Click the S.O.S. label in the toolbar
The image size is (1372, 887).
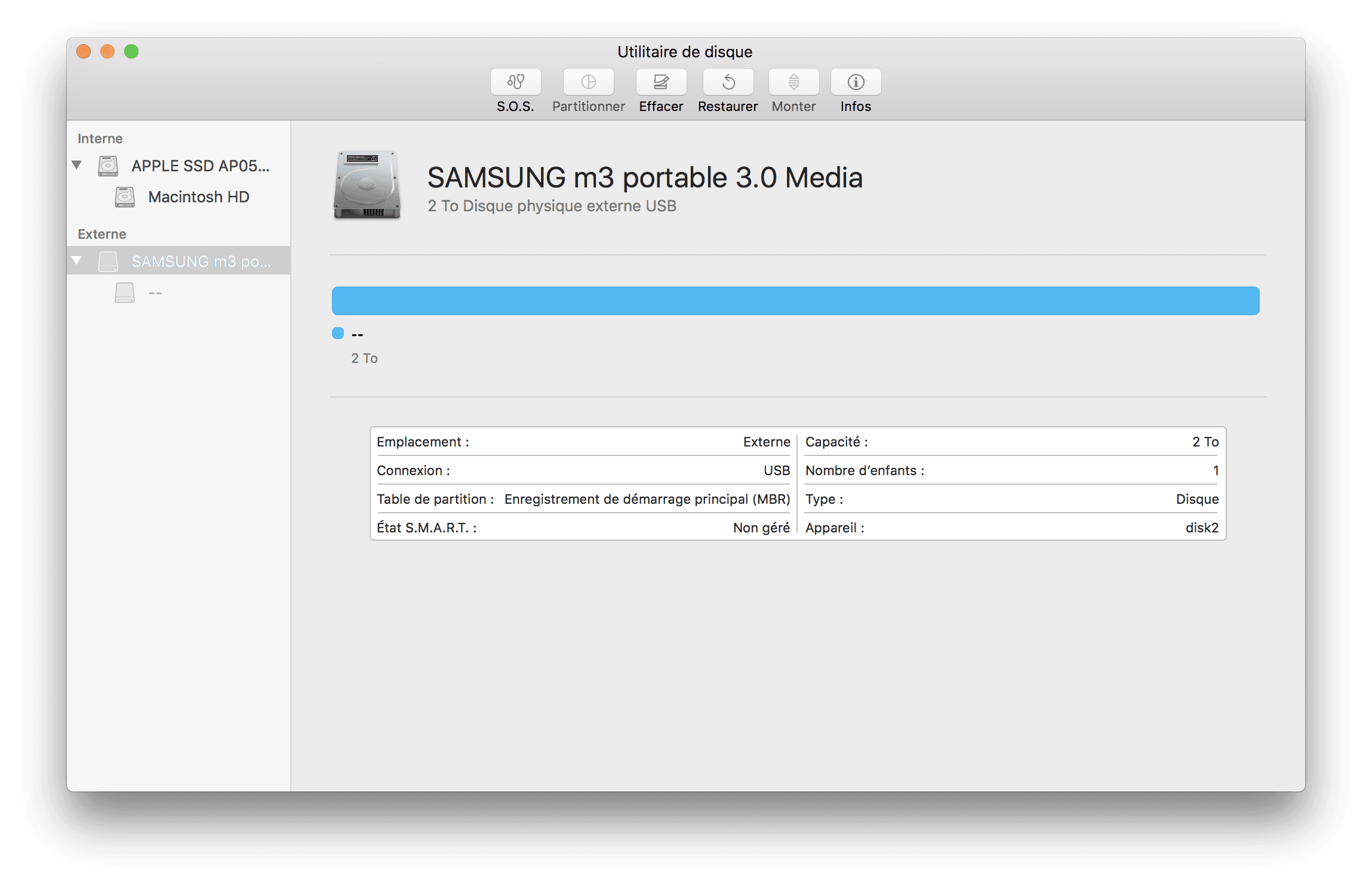515,107
